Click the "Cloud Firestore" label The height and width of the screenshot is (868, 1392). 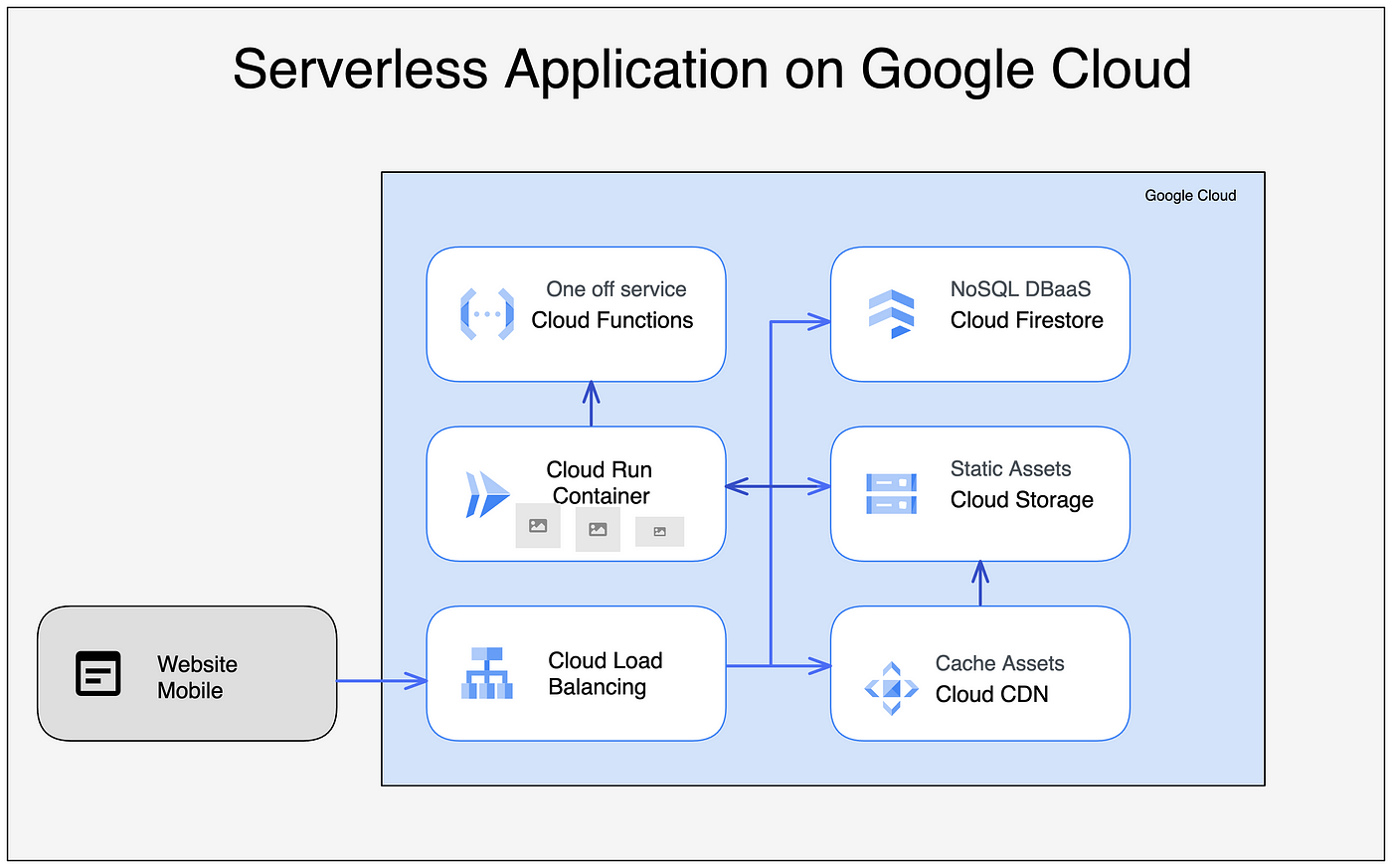pos(1027,320)
